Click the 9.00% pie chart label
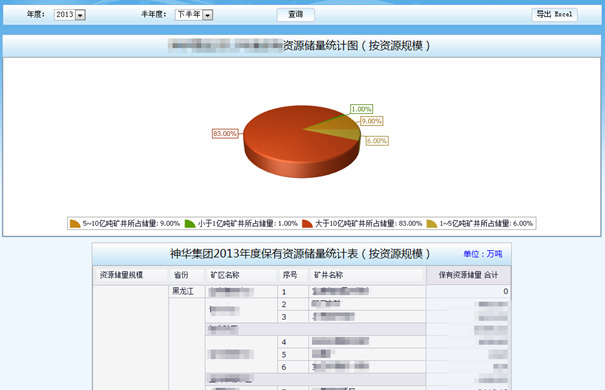The height and width of the screenshot is (390, 605). 372,121
